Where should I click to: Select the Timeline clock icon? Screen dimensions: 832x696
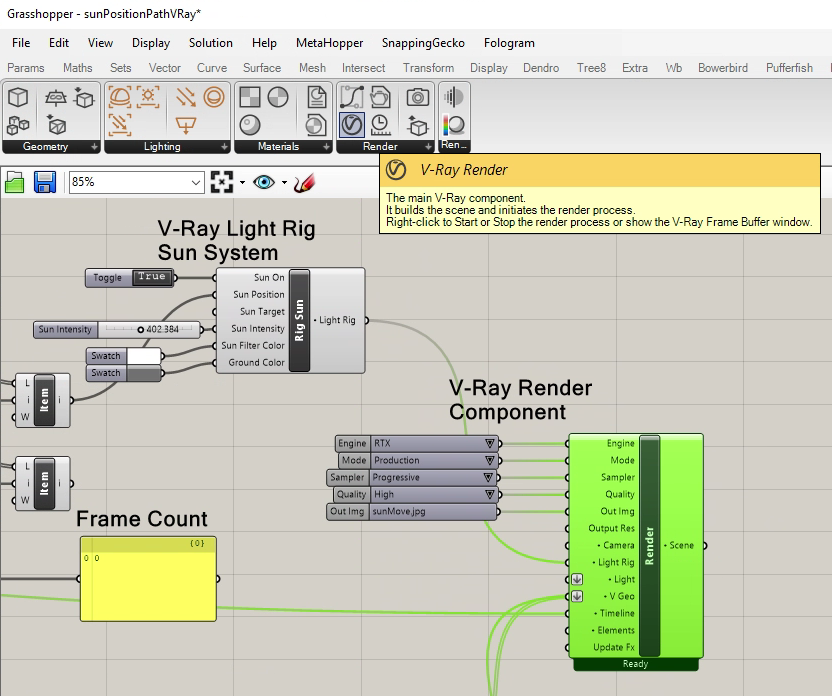pyautogui.click(x=380, y=126)
